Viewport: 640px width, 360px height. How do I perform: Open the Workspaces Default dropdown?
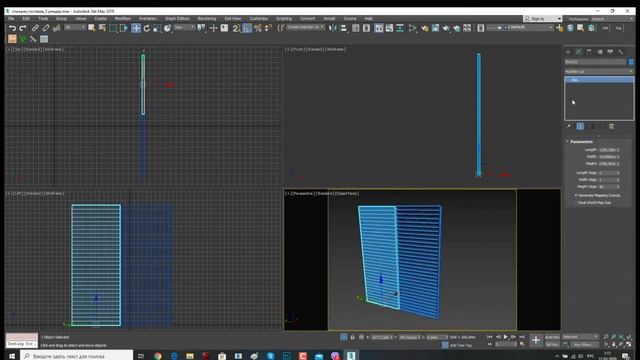pyautogui.click(x=612, y=19)
